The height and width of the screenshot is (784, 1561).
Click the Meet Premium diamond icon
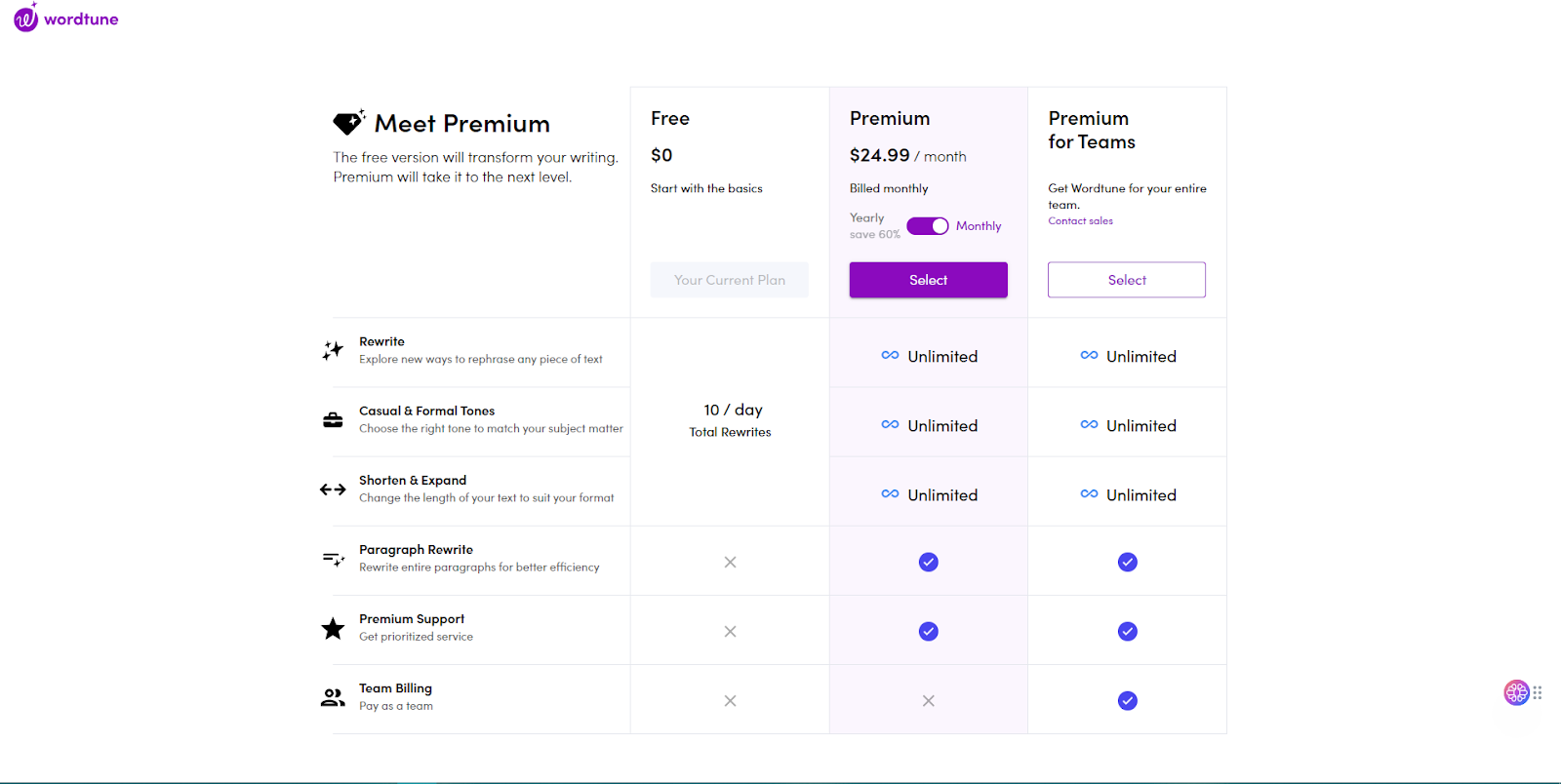click(x=348, y=122)
